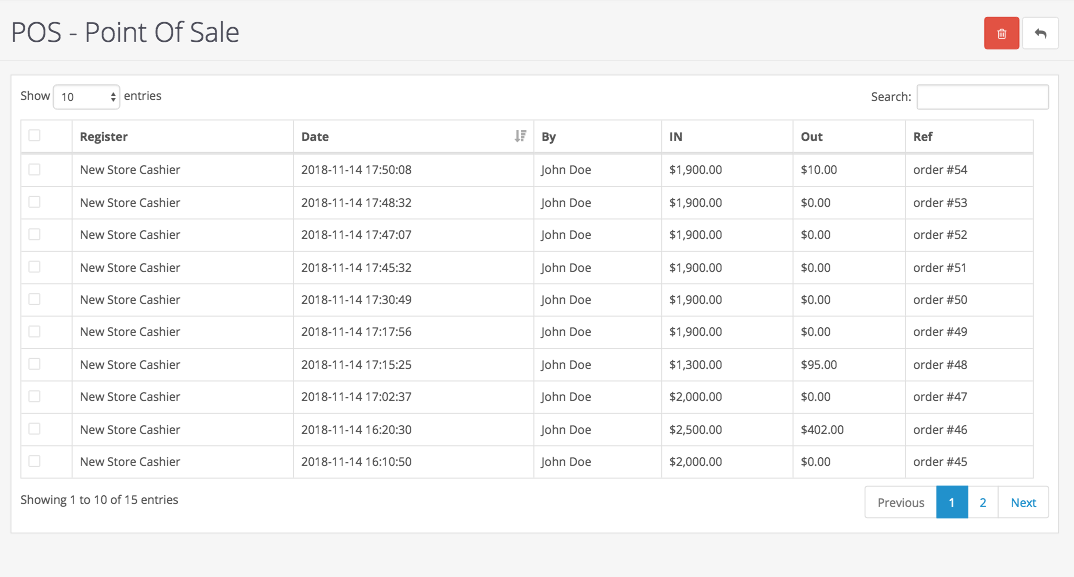1074x577 pixels.
Task: Sort by the IN column header
Action: [x=676, y=137]
